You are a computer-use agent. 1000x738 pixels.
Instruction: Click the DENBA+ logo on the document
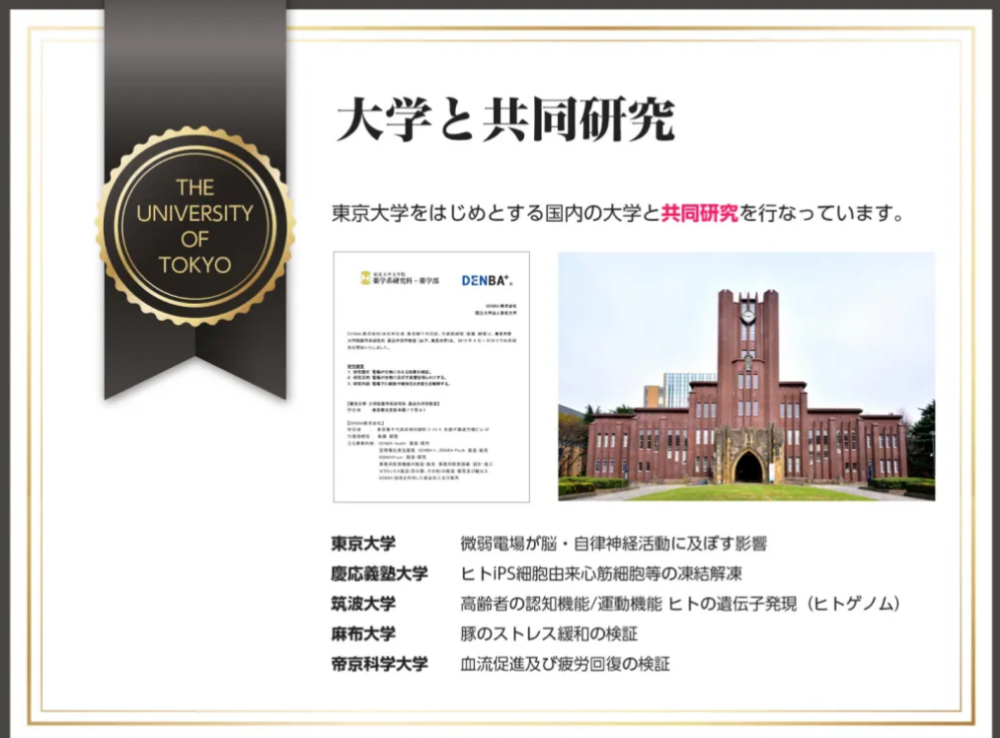pos(487,282)
